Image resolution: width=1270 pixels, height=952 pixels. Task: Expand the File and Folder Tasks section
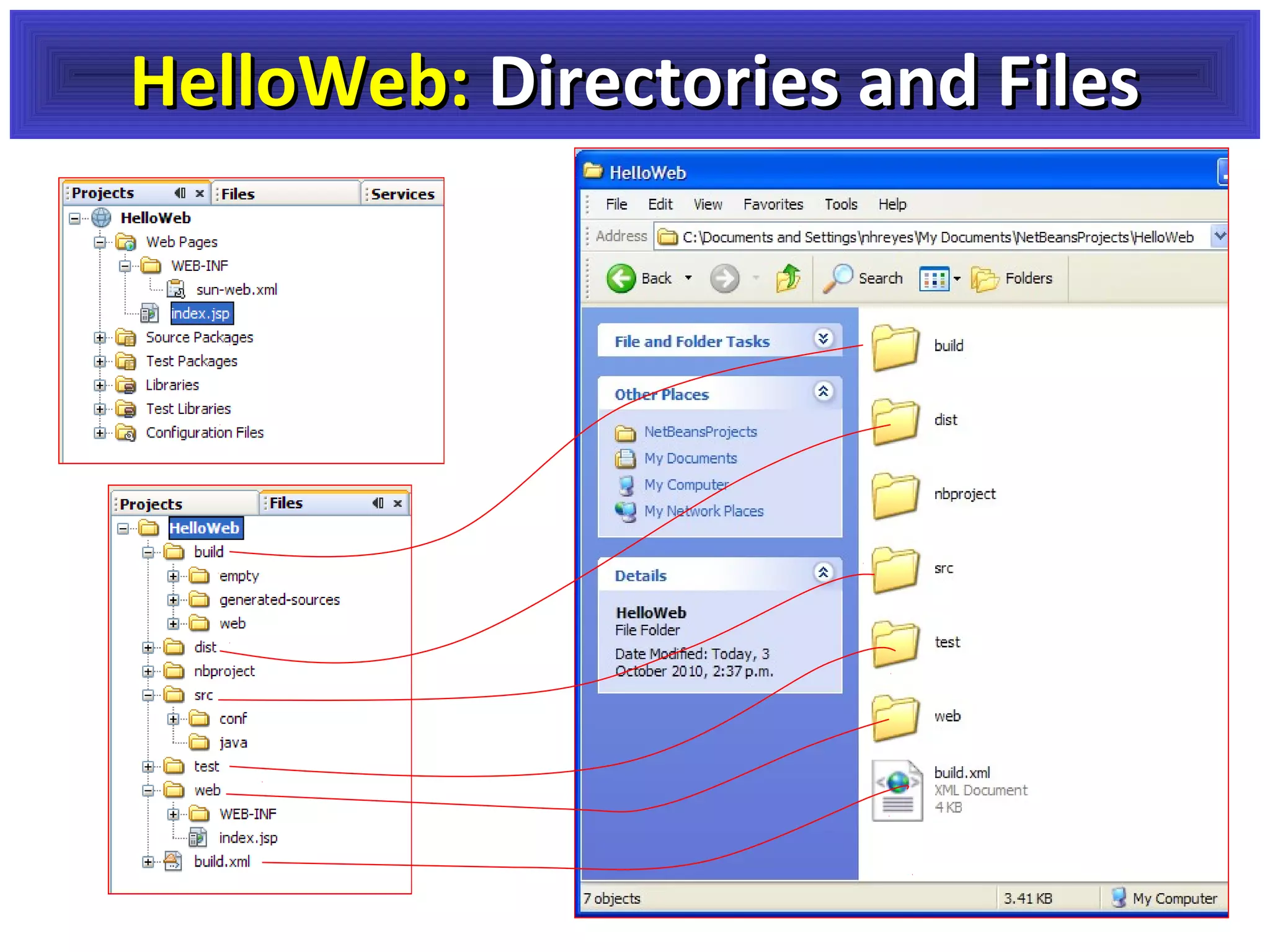[x=824, y=339]
